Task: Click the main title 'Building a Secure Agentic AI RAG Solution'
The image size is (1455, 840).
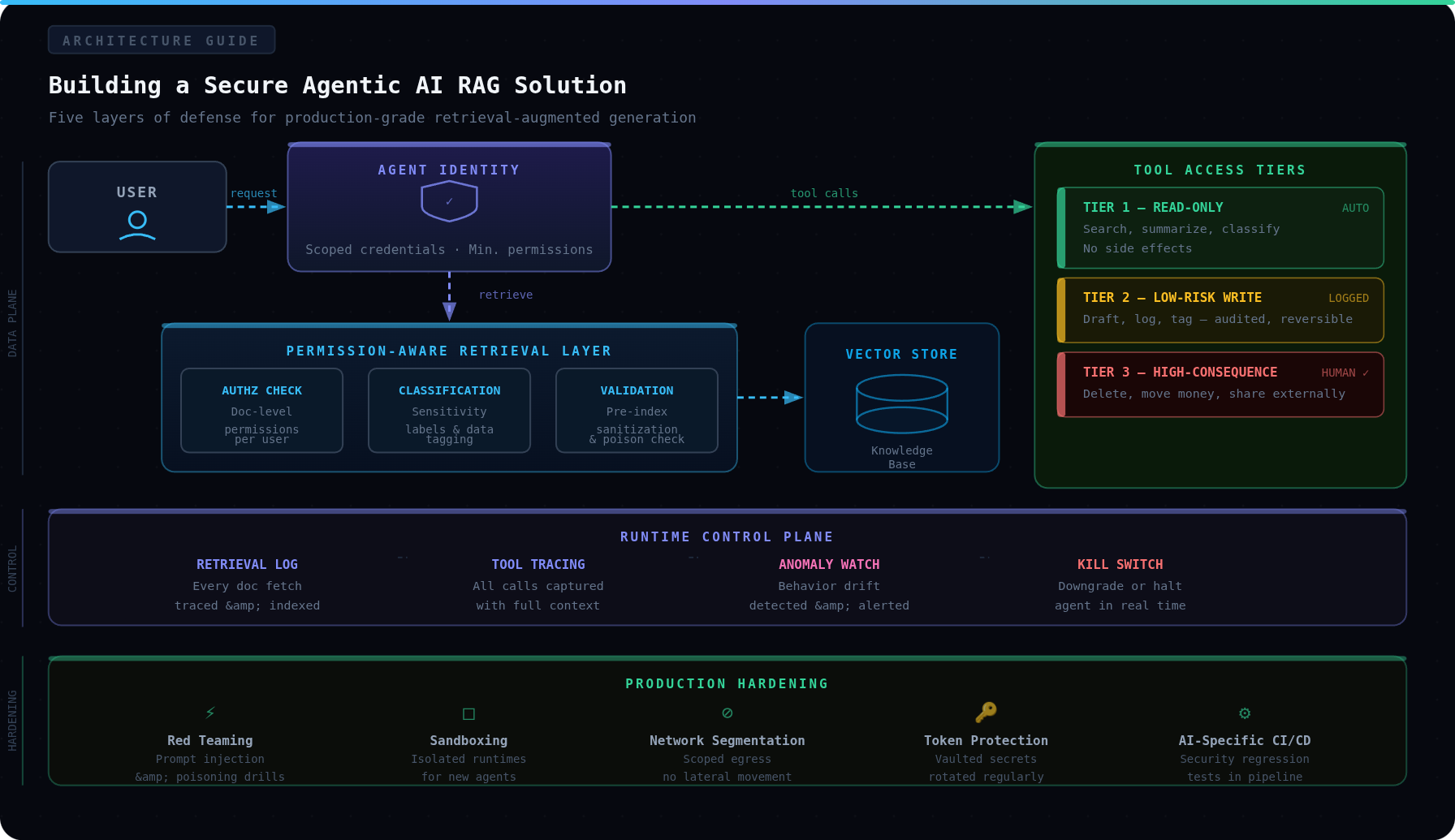Action: pos(338,85)
